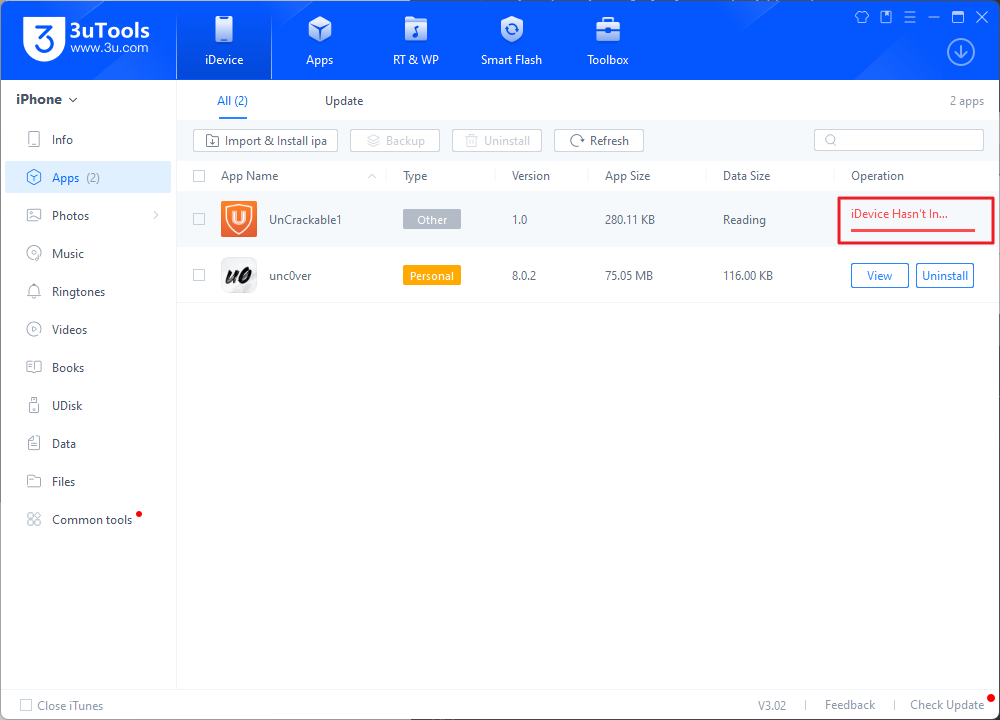Screen dimensions: 1000x720
Task: Click the 116.00 KB data size cell
Action: coord(747,276)
